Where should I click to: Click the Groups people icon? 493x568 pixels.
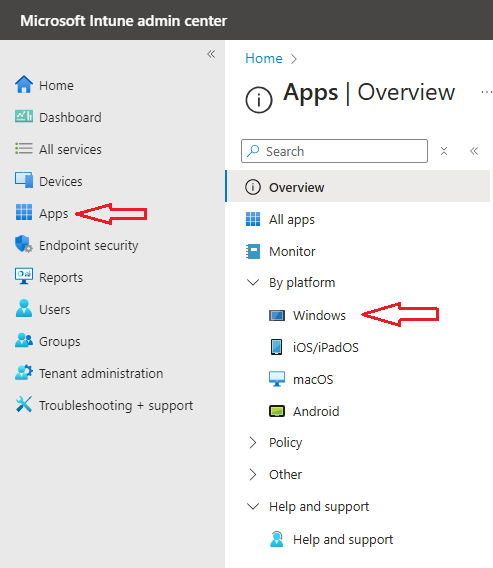[x=24, y=340]
